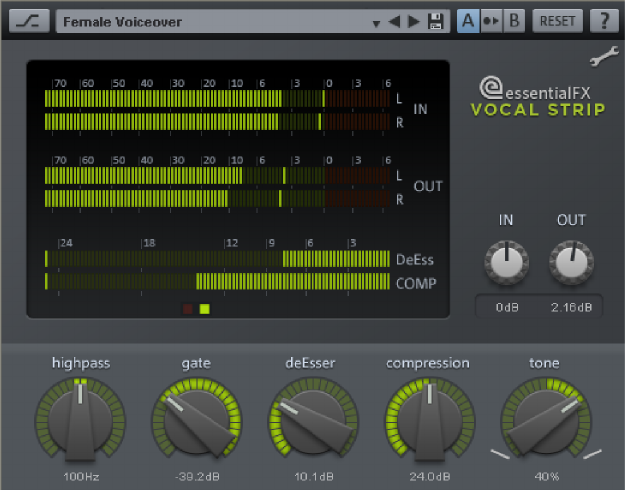Switch to the B comparison state
625x490 pixels.
click(x=514, y=21)
